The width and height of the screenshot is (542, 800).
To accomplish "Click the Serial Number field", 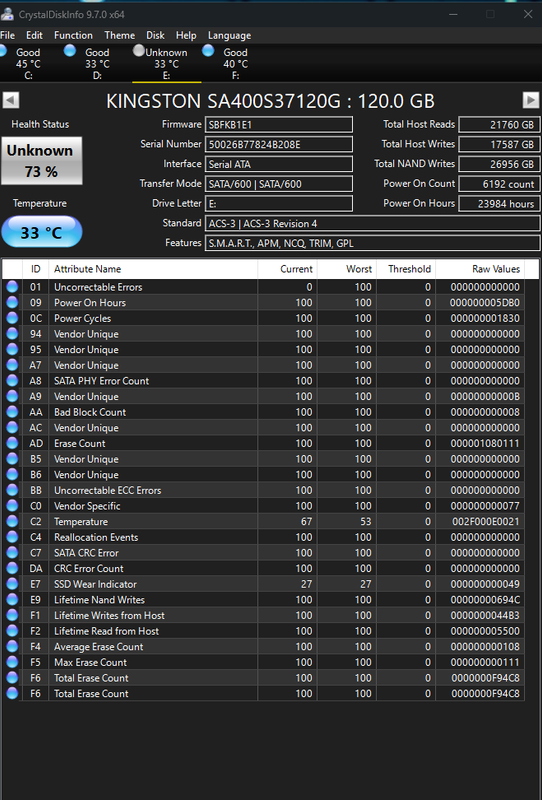I will point(279,144).
